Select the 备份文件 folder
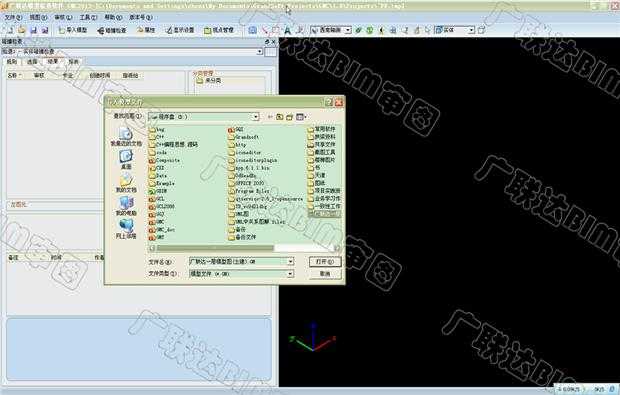 (x=242, y=237)
